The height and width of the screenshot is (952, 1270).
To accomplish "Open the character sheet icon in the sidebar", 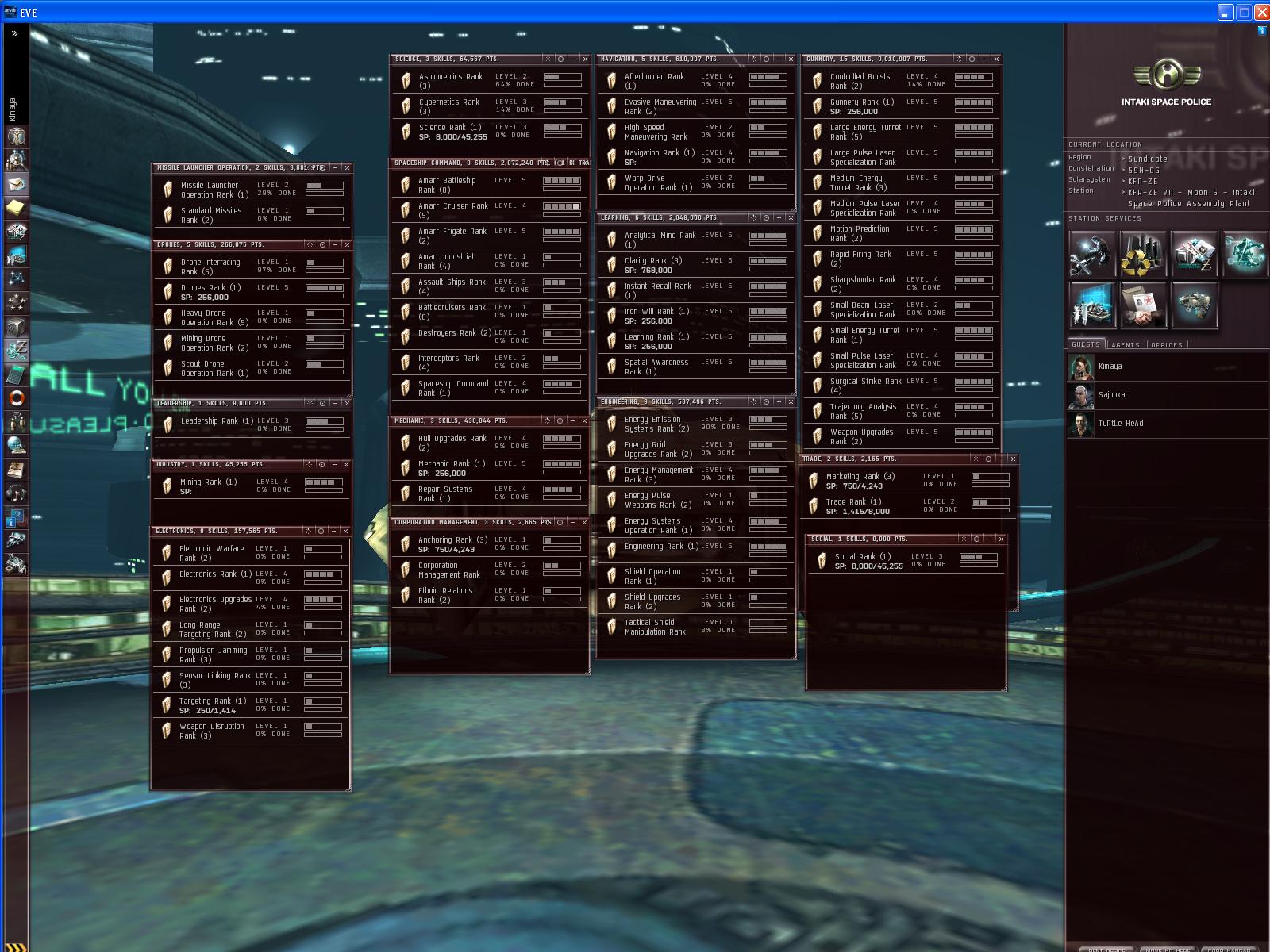I will (x=17, y=136).
